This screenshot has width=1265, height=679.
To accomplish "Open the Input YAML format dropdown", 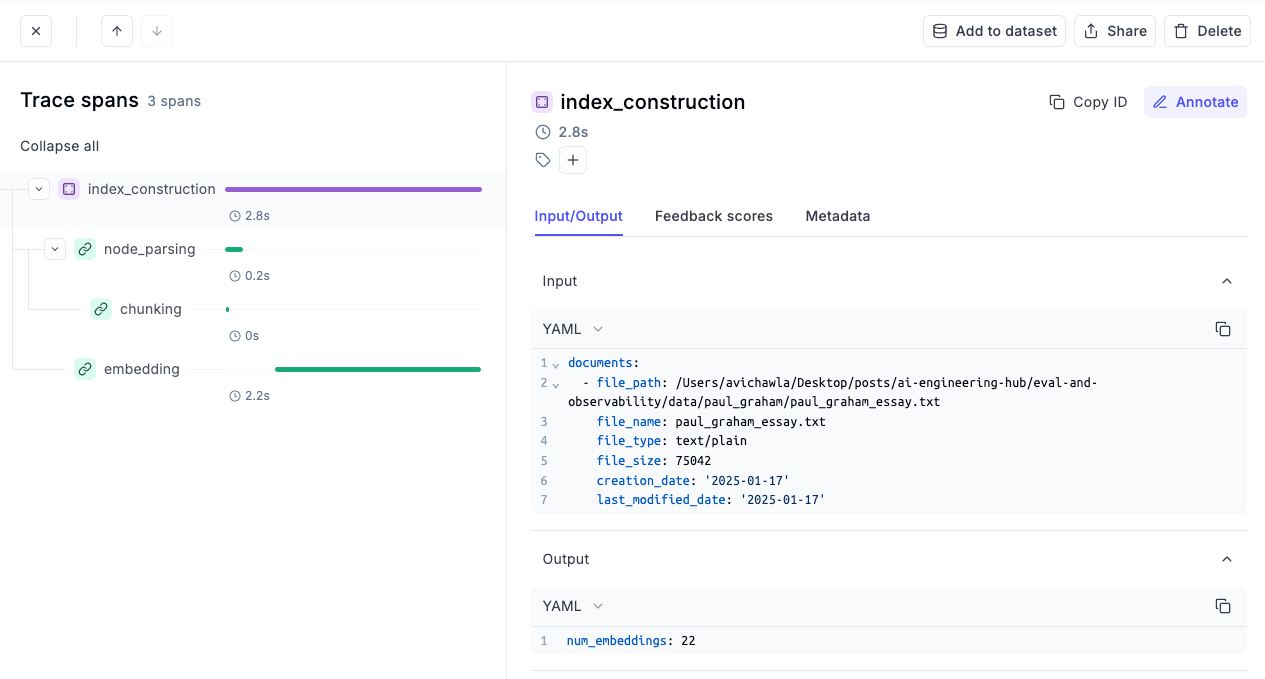I will click(x=573, y=329).
